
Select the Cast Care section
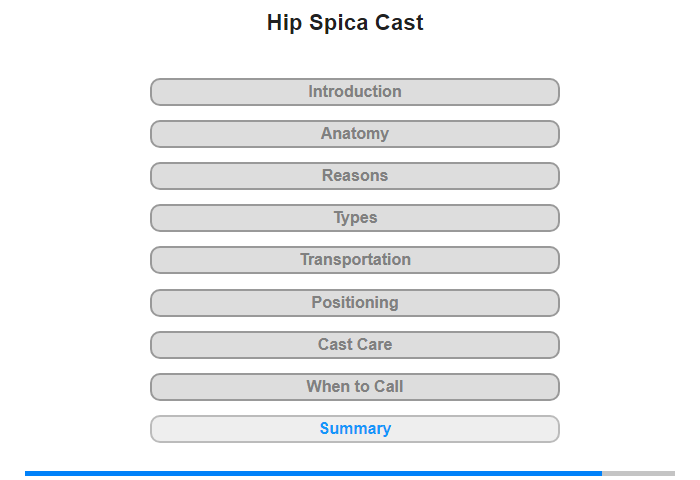[354, 345]
